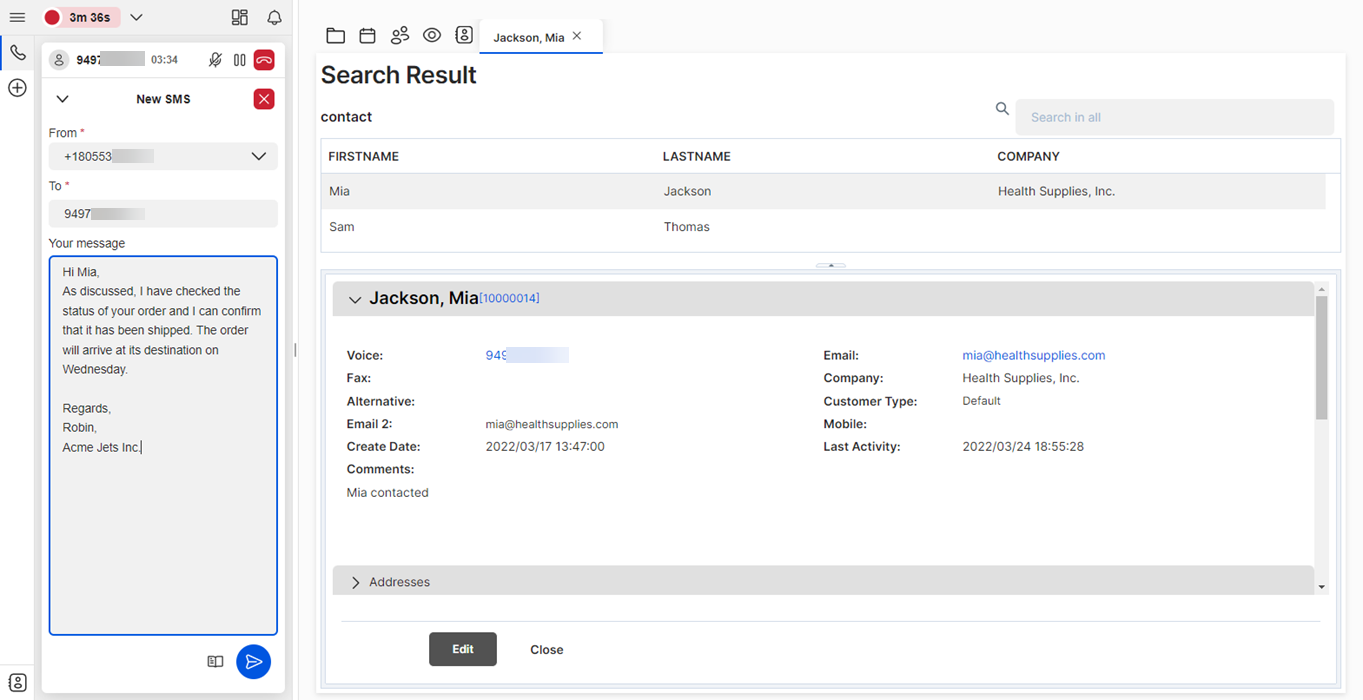Open the eye view icon in toolbar
This screenshot has height=700, width=1363.
click(x=432, y=36)
